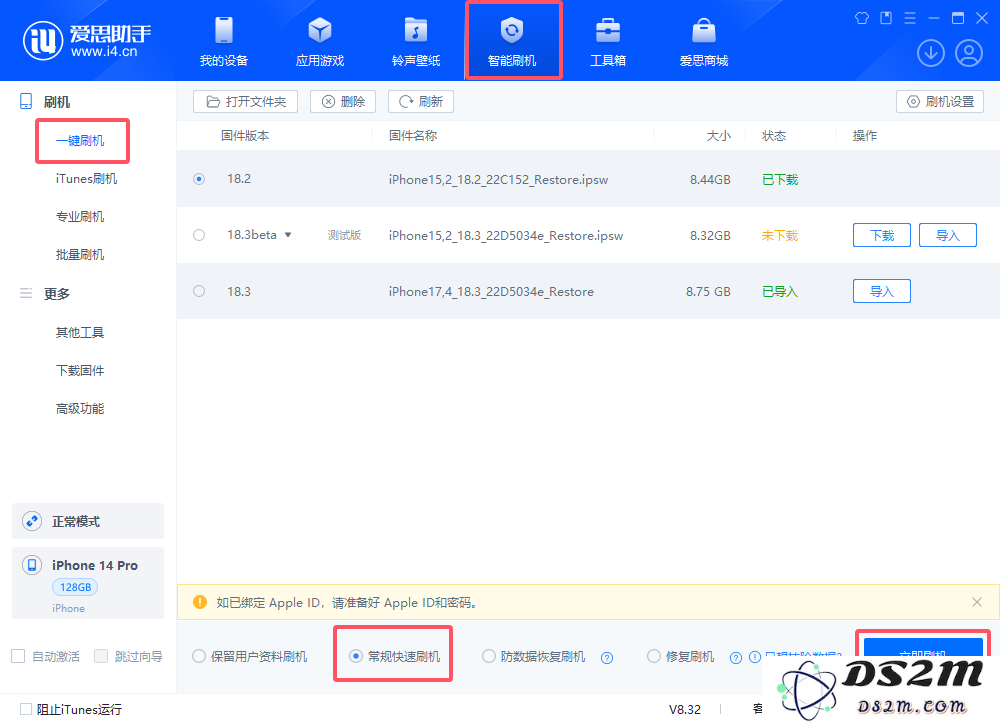Expand the 18.3beta version dropdown arrow
The image size is (1000, 724).
[x=288, y=235]
